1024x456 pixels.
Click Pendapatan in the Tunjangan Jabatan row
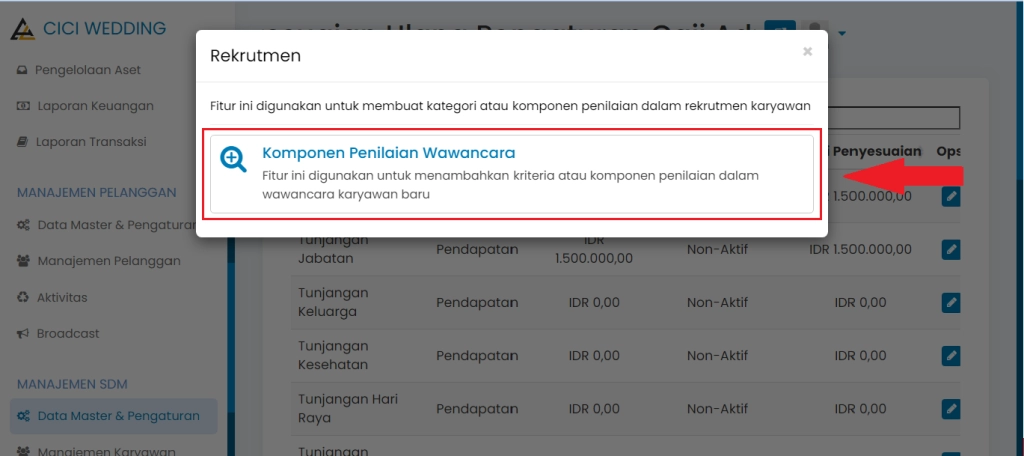coord(477,250)
